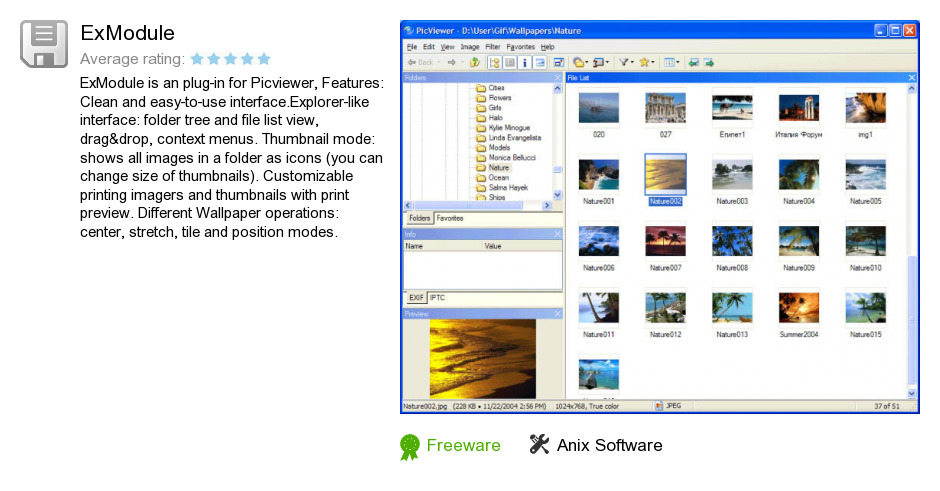Click the folder tree right scroll arrow

(547, 205)
